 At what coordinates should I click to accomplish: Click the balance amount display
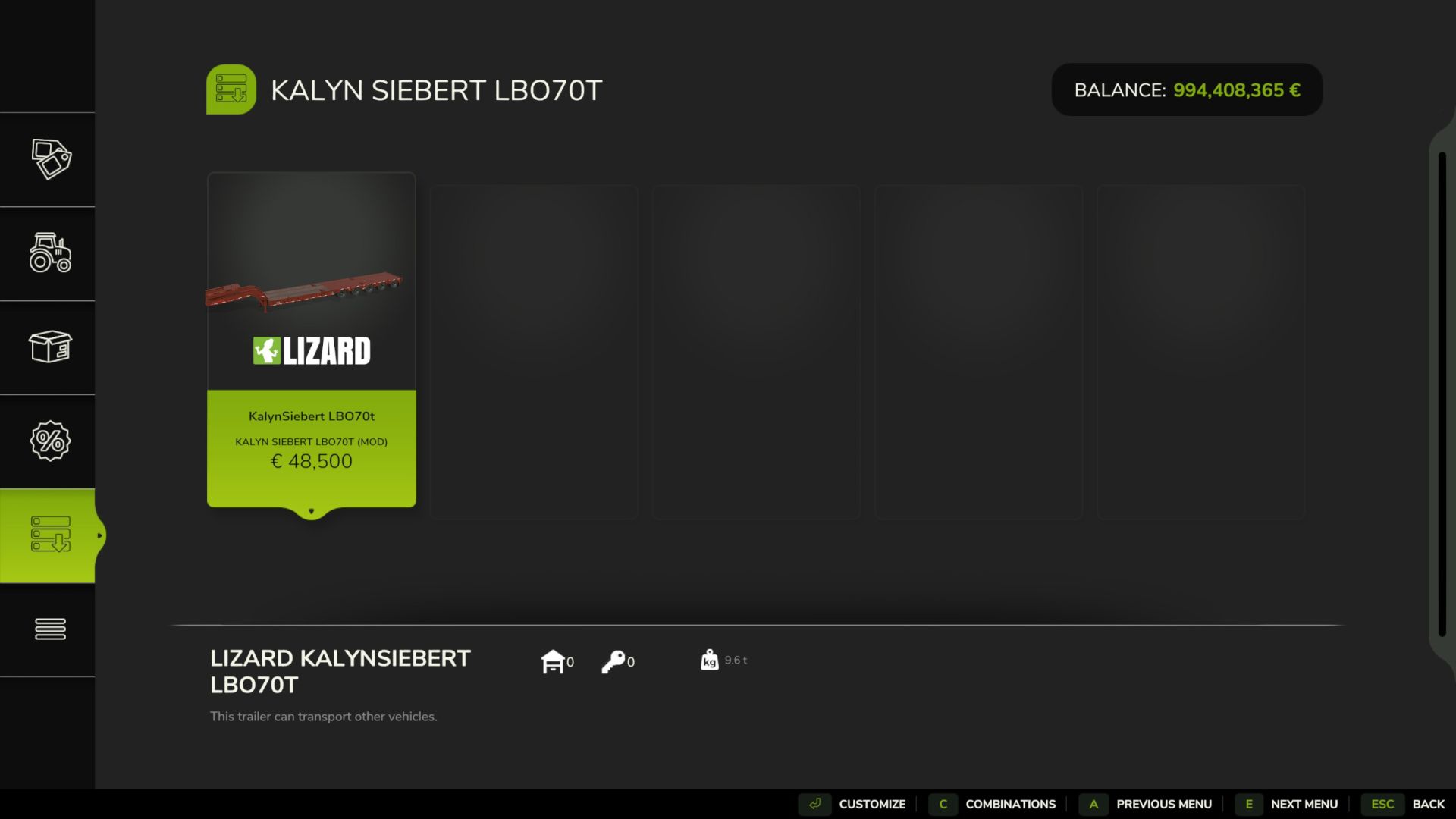pyautogui.click(x=1236, y=90)
